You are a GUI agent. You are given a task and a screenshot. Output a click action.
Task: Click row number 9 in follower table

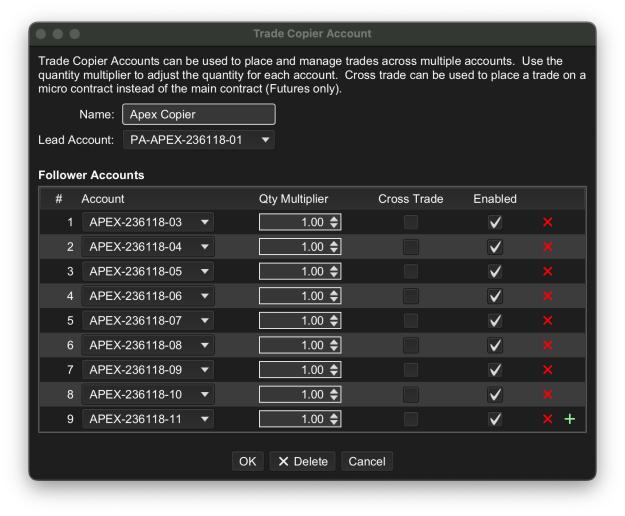70,419
